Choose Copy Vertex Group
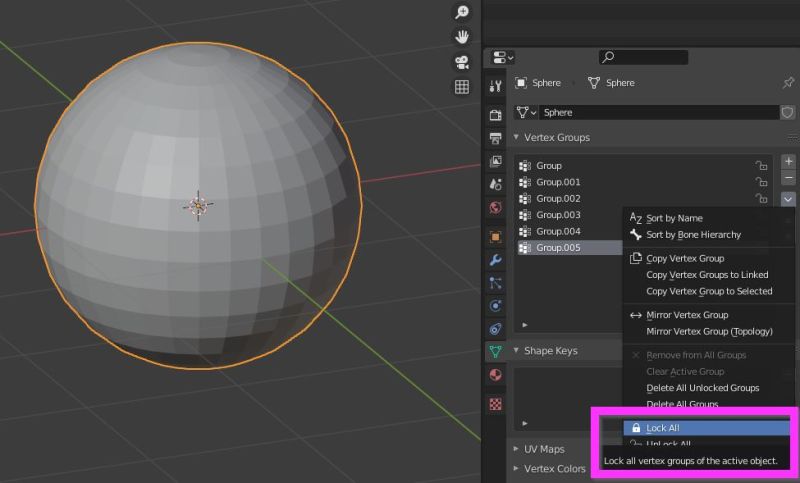Screen dimensions: 800x483 tap(707, 258)
